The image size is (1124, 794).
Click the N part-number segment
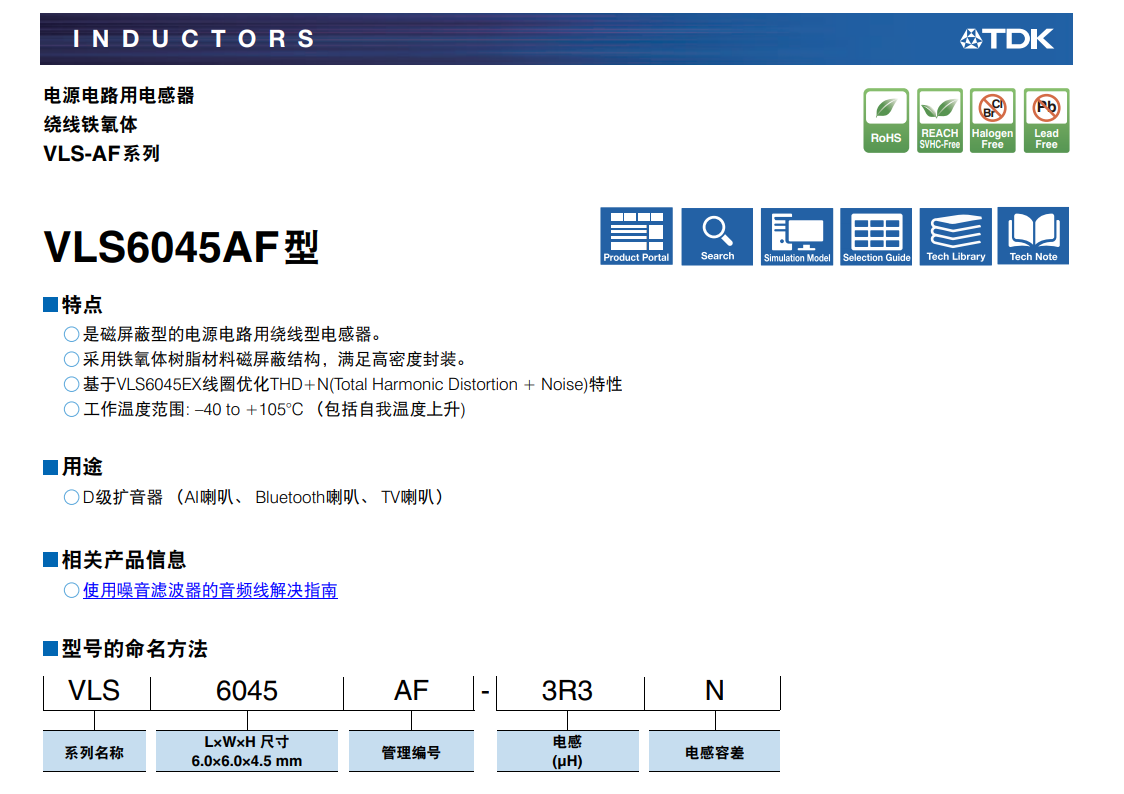(715, 691)
